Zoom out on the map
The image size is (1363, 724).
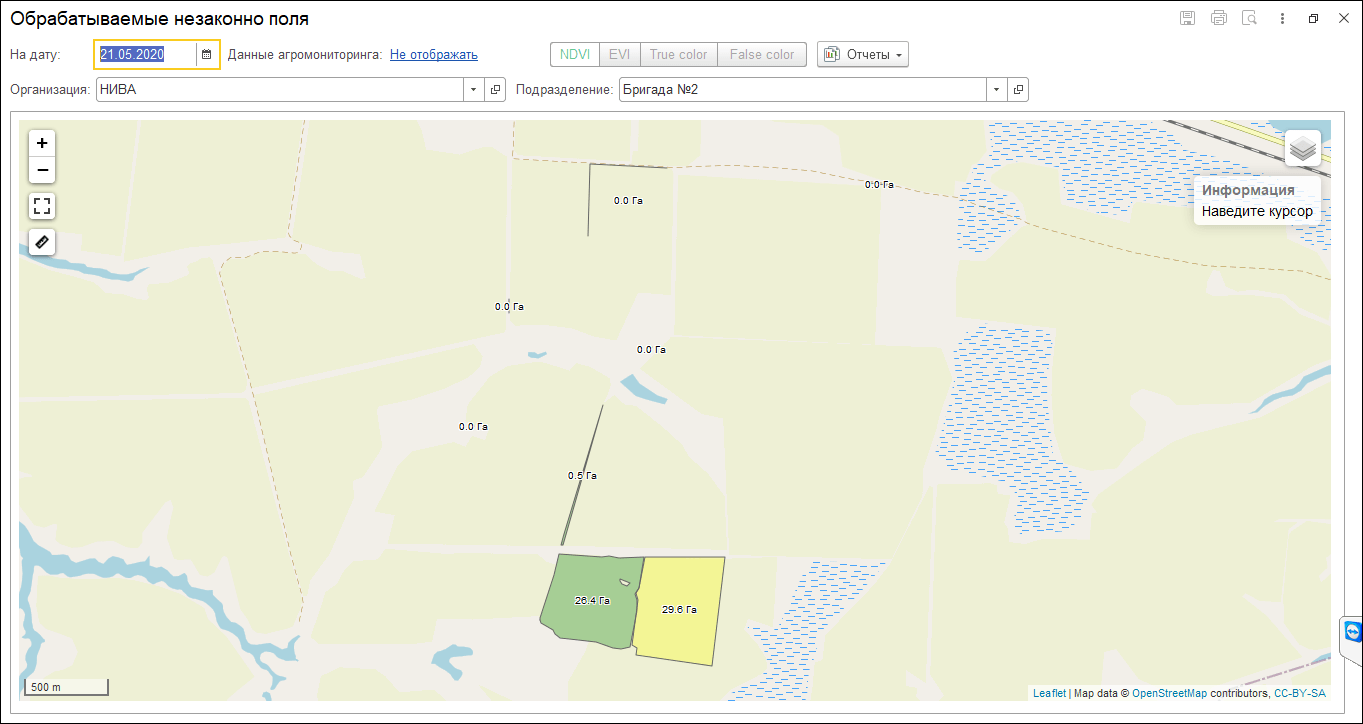(x=42, y=170)
